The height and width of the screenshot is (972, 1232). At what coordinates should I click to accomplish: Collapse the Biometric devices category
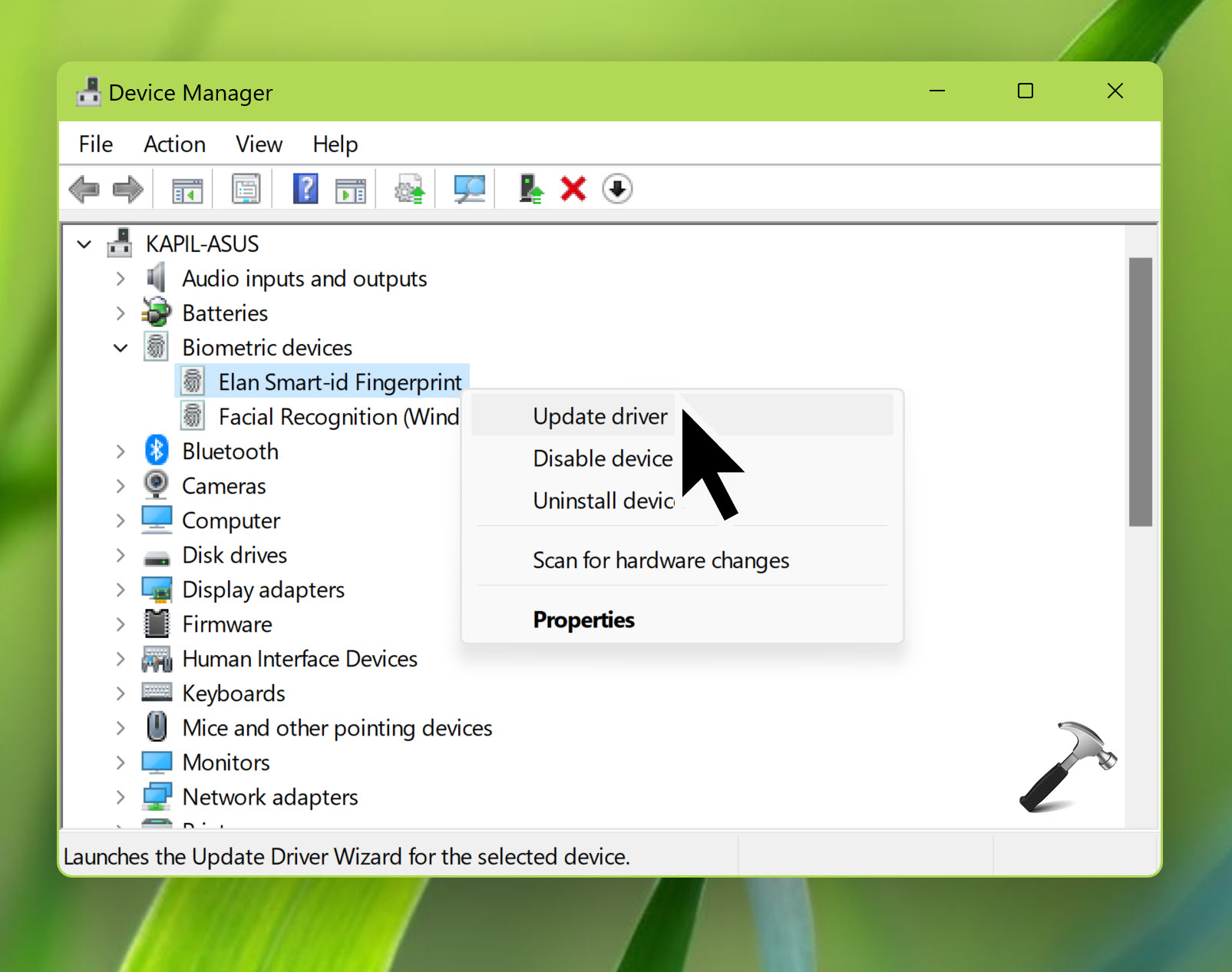[x=121, y=348]
